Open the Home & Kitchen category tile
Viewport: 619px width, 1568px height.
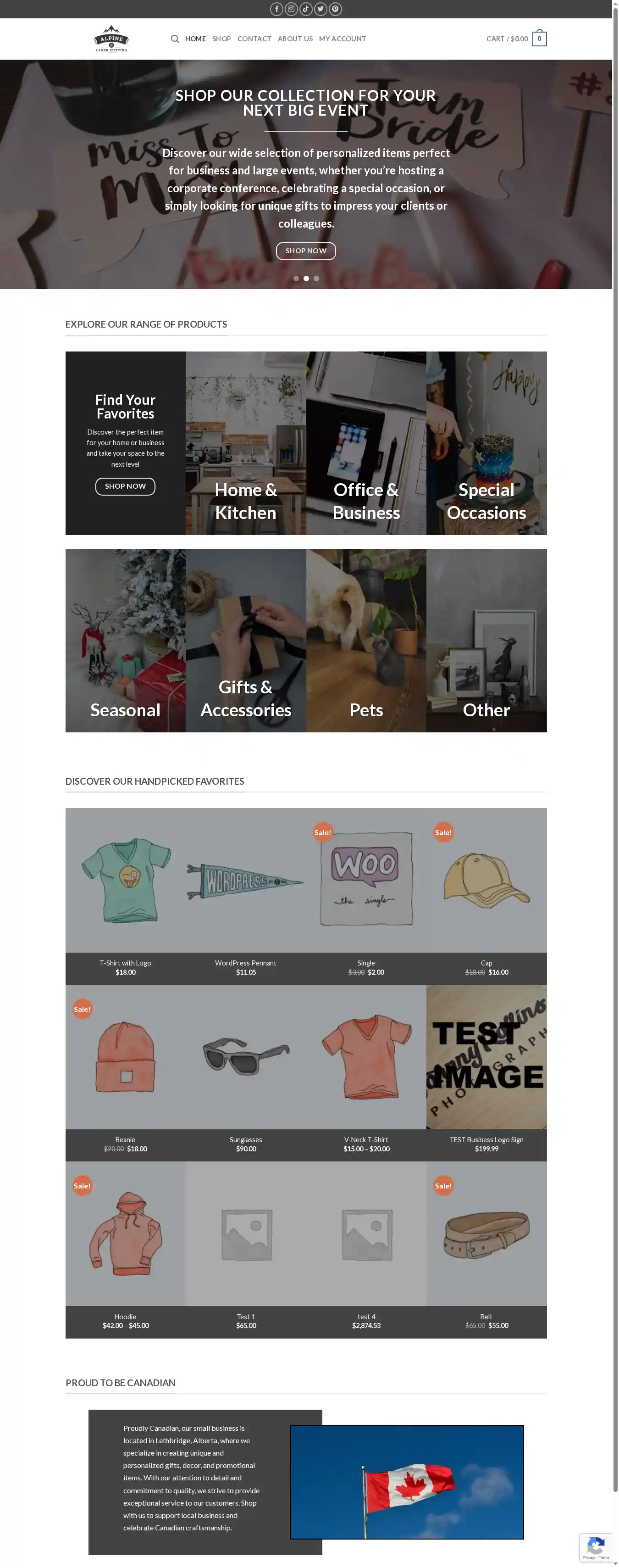tap(246, 443)
